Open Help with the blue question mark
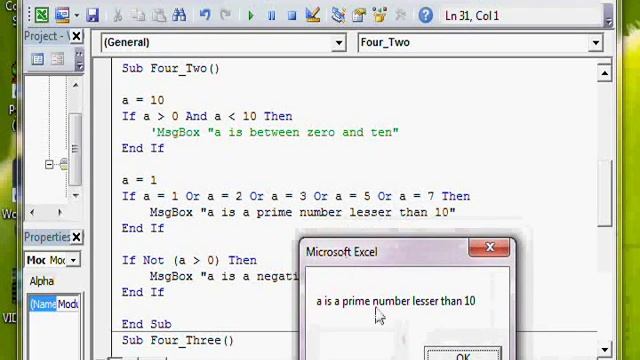The height and width of the screenshot is (360, 640). tap(425, 16)
